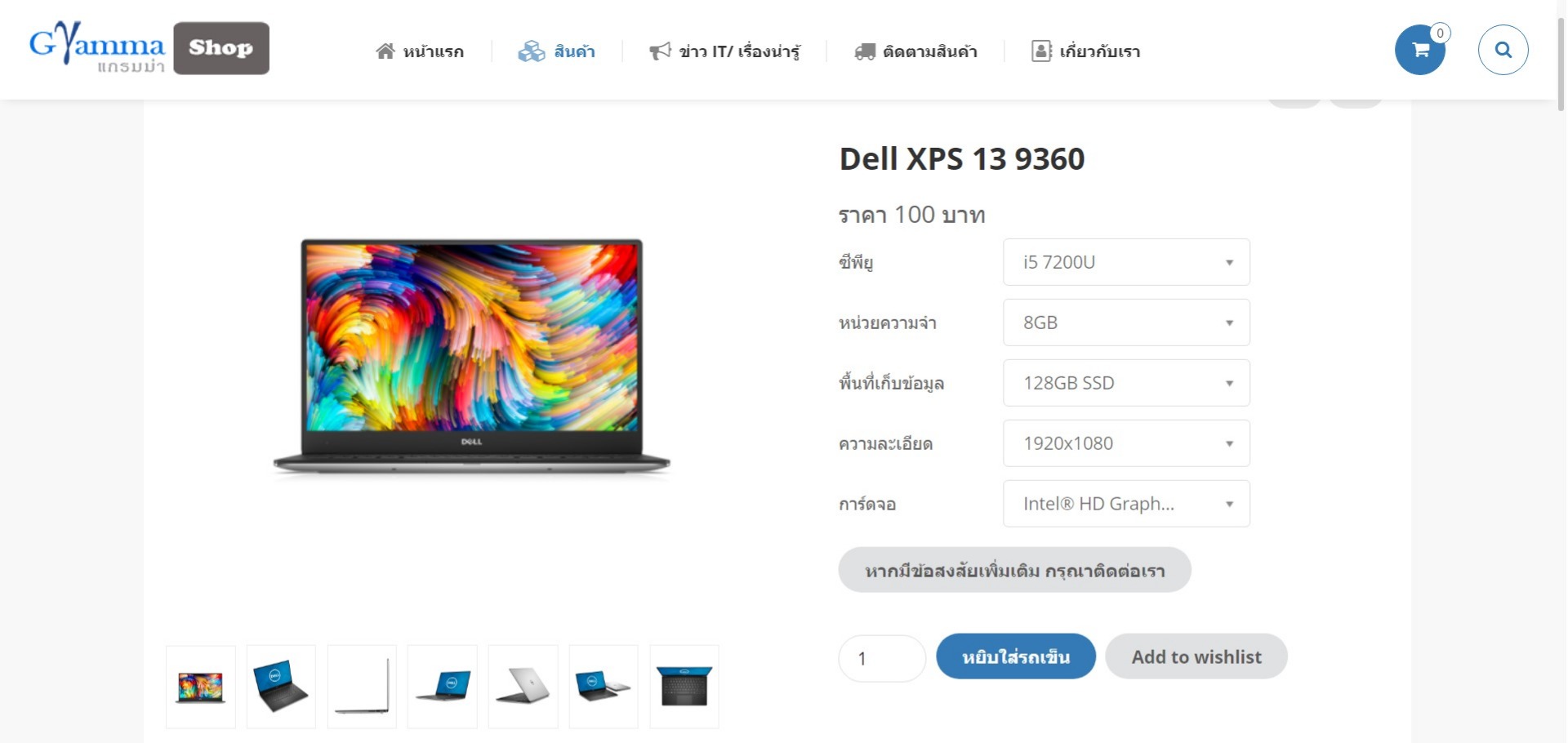Click the search magnifier icon
The width and height of the screenshot is (1568, 743).
coord(1503,50)
